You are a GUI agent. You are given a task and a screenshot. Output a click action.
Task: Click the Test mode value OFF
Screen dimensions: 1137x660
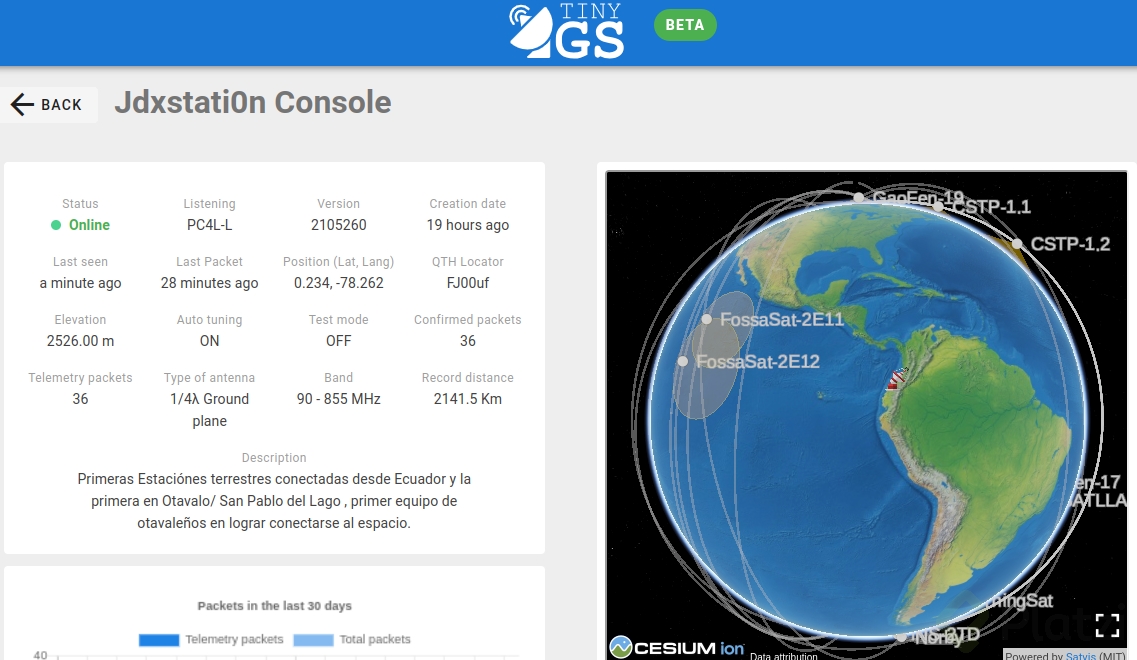(x=339, y=341)
